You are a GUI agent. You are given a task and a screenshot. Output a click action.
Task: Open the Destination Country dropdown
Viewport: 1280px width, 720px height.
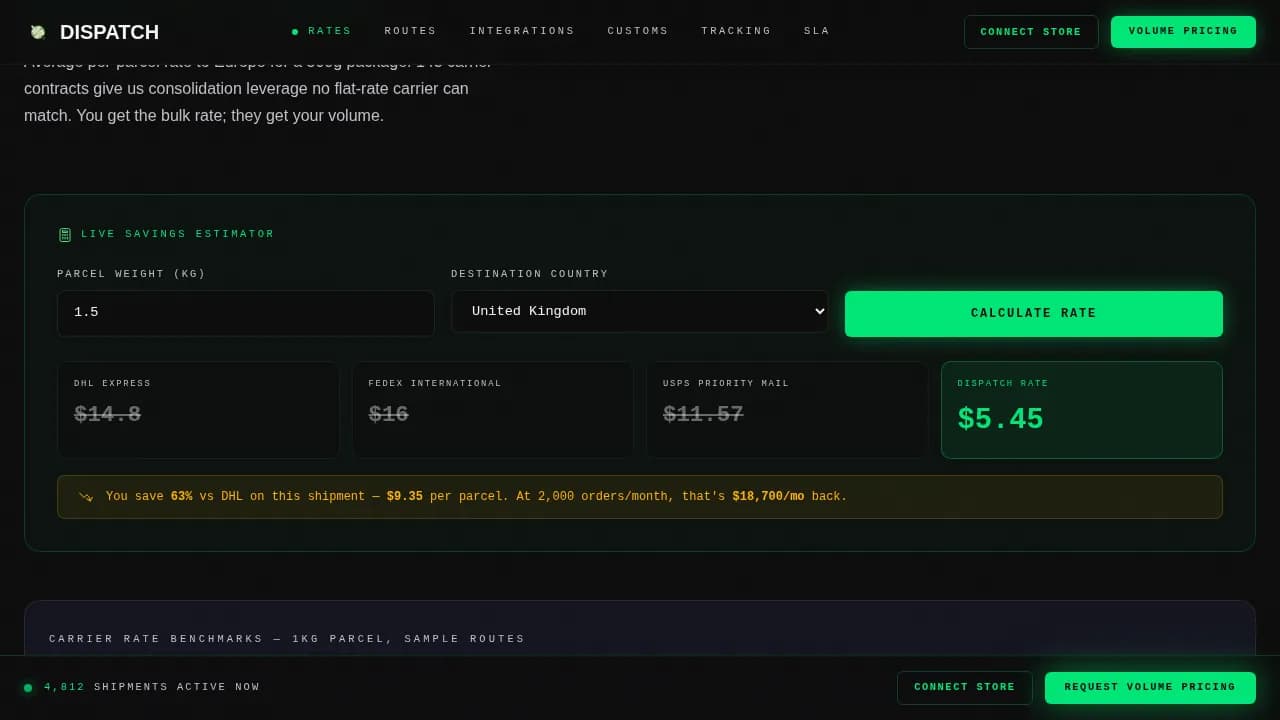[640, 311]
